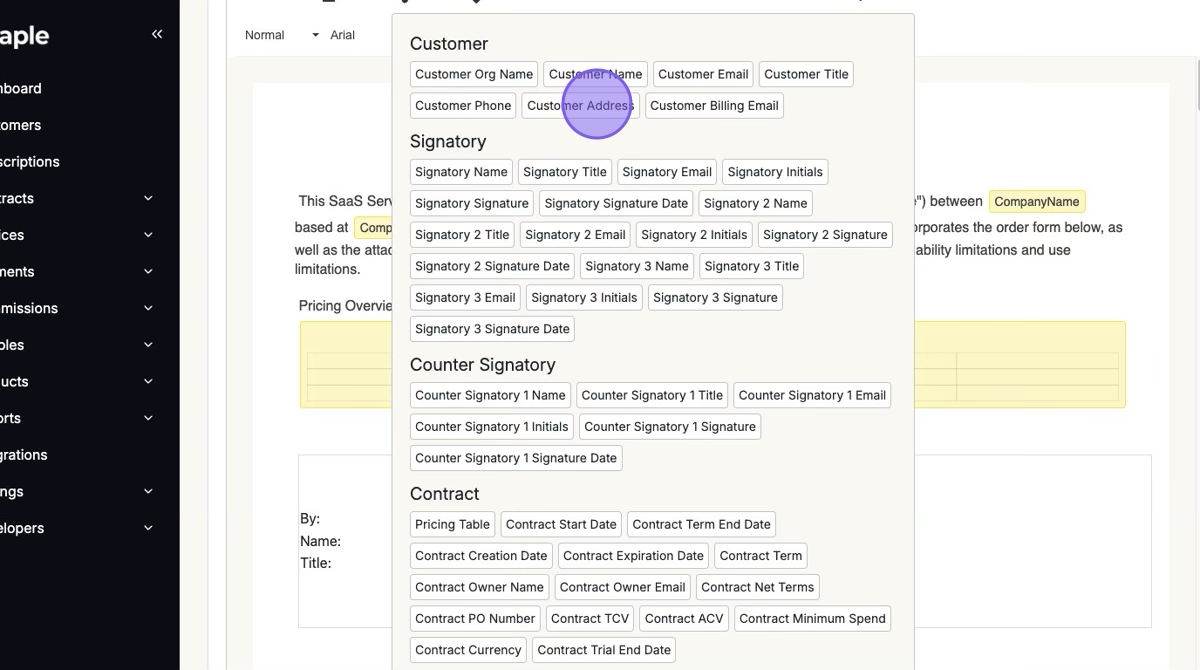Open the Arial font selector

pyautogui.click(x=343, y=35)
